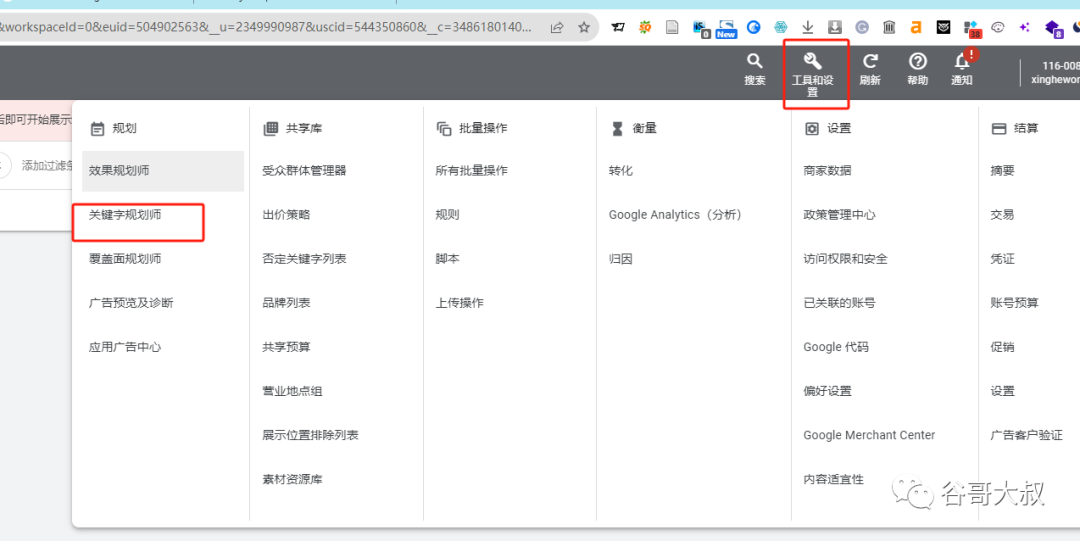Click the extension icon badged 0

[701, 28]
